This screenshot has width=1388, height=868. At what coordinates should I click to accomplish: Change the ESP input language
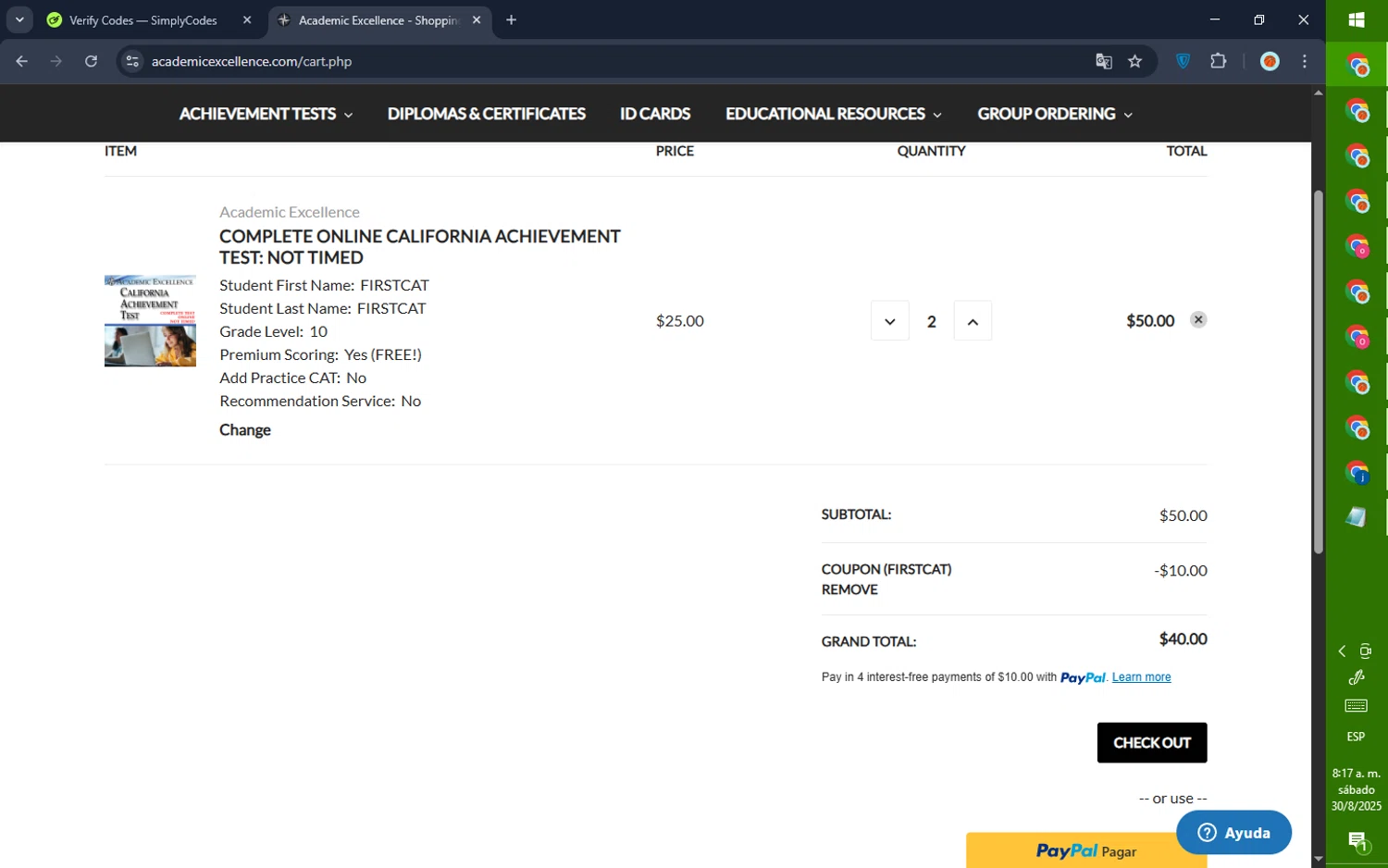pyautogui.click(x=1357, y=737)
